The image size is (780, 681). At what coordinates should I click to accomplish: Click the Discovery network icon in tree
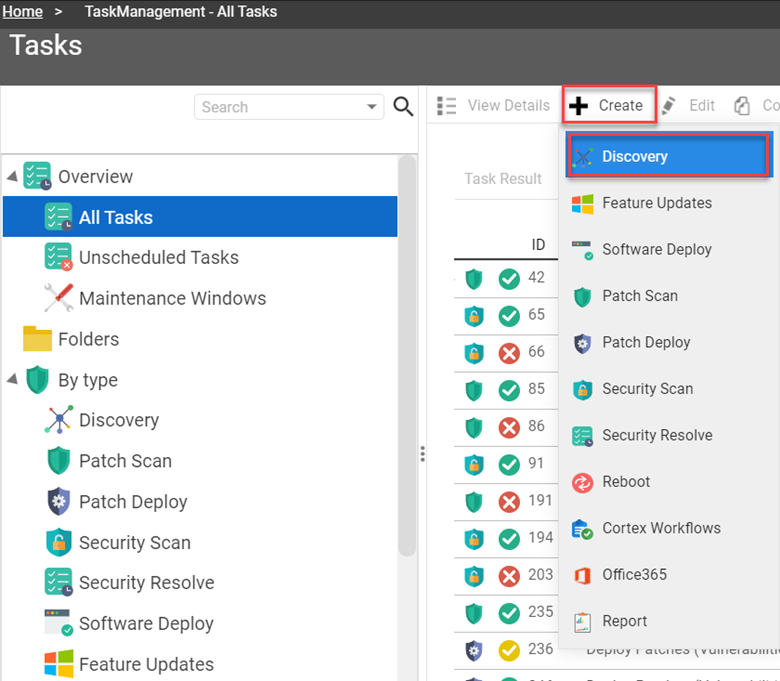tap(59, 420)
